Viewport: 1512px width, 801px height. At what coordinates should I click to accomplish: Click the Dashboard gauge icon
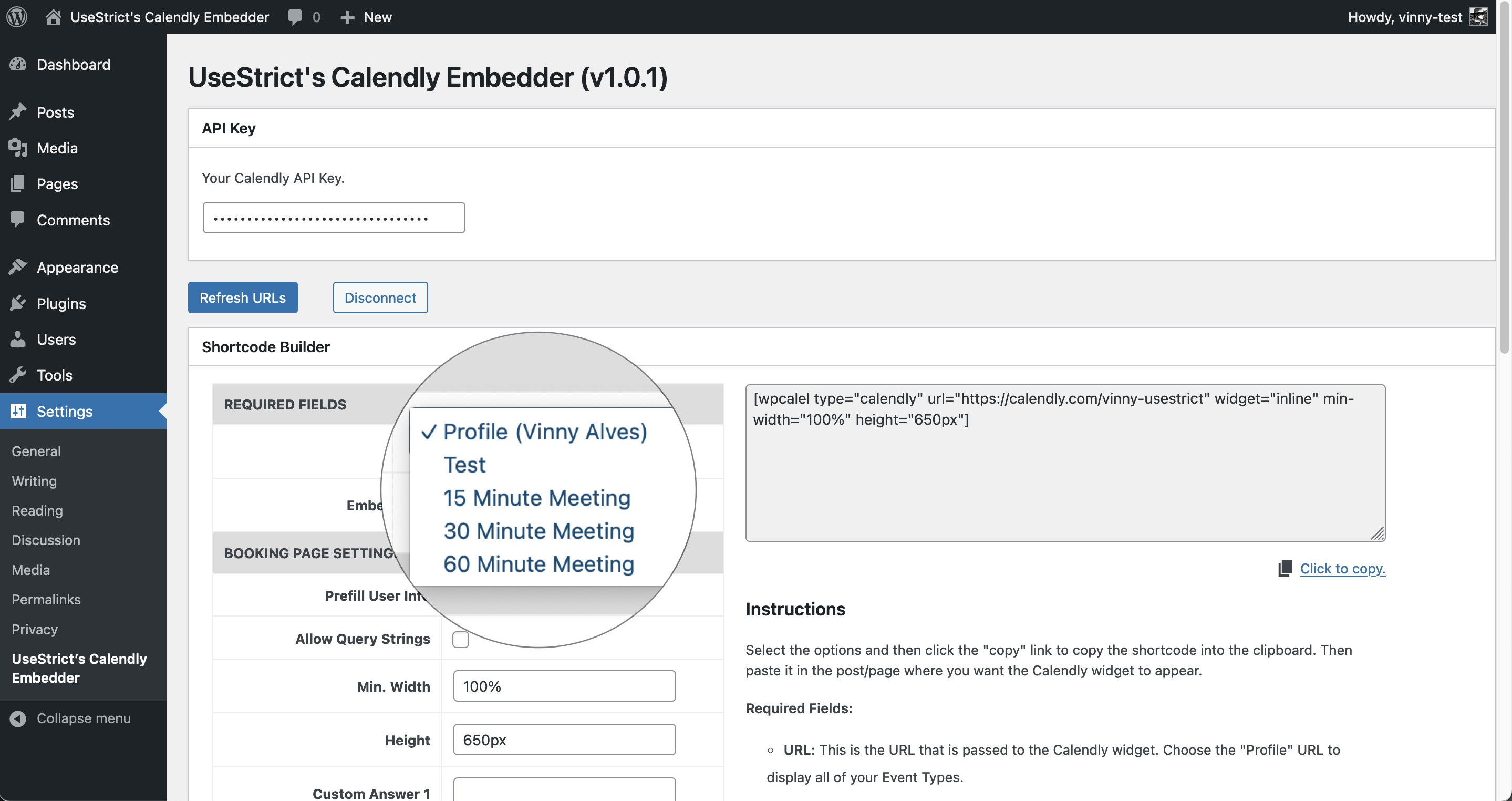18,64
